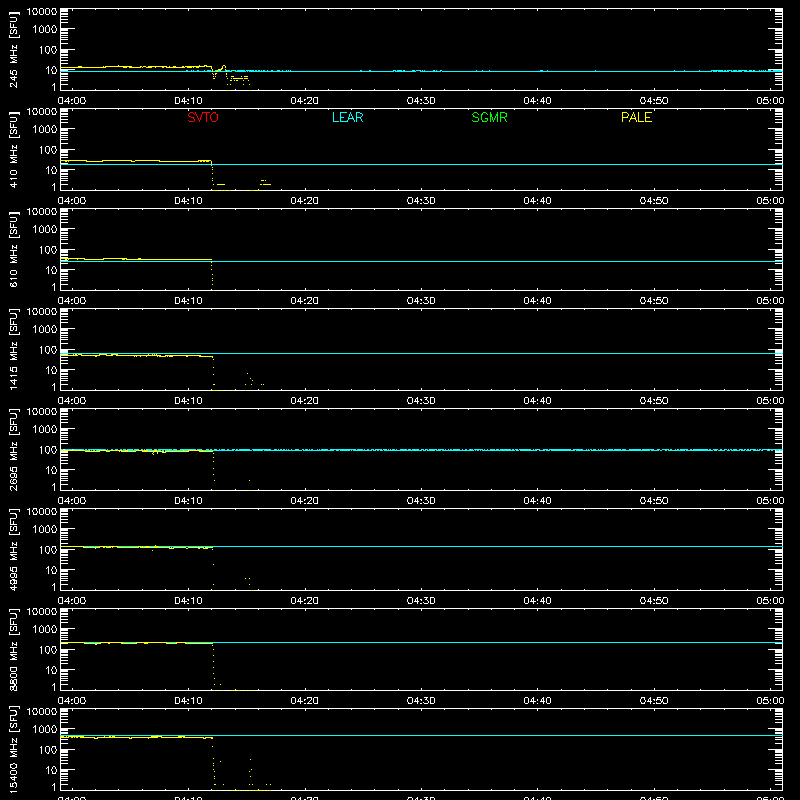
Task: Click the 1 y-axis label of 2695 MHz panel
Action: coord(54,487)
